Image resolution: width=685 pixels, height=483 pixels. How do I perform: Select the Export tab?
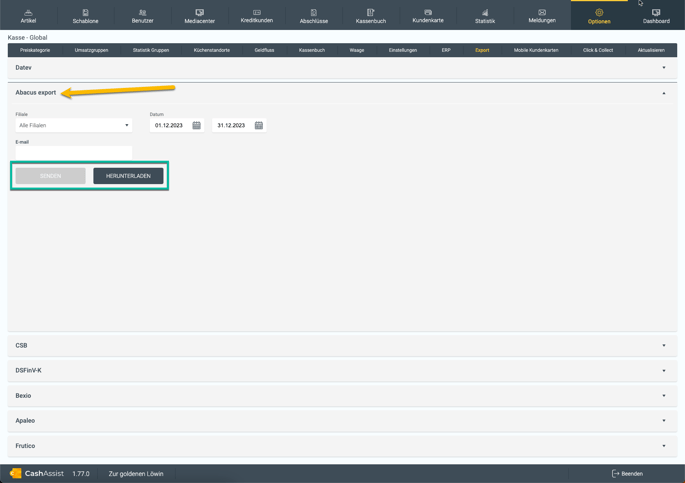click(482, 50)
